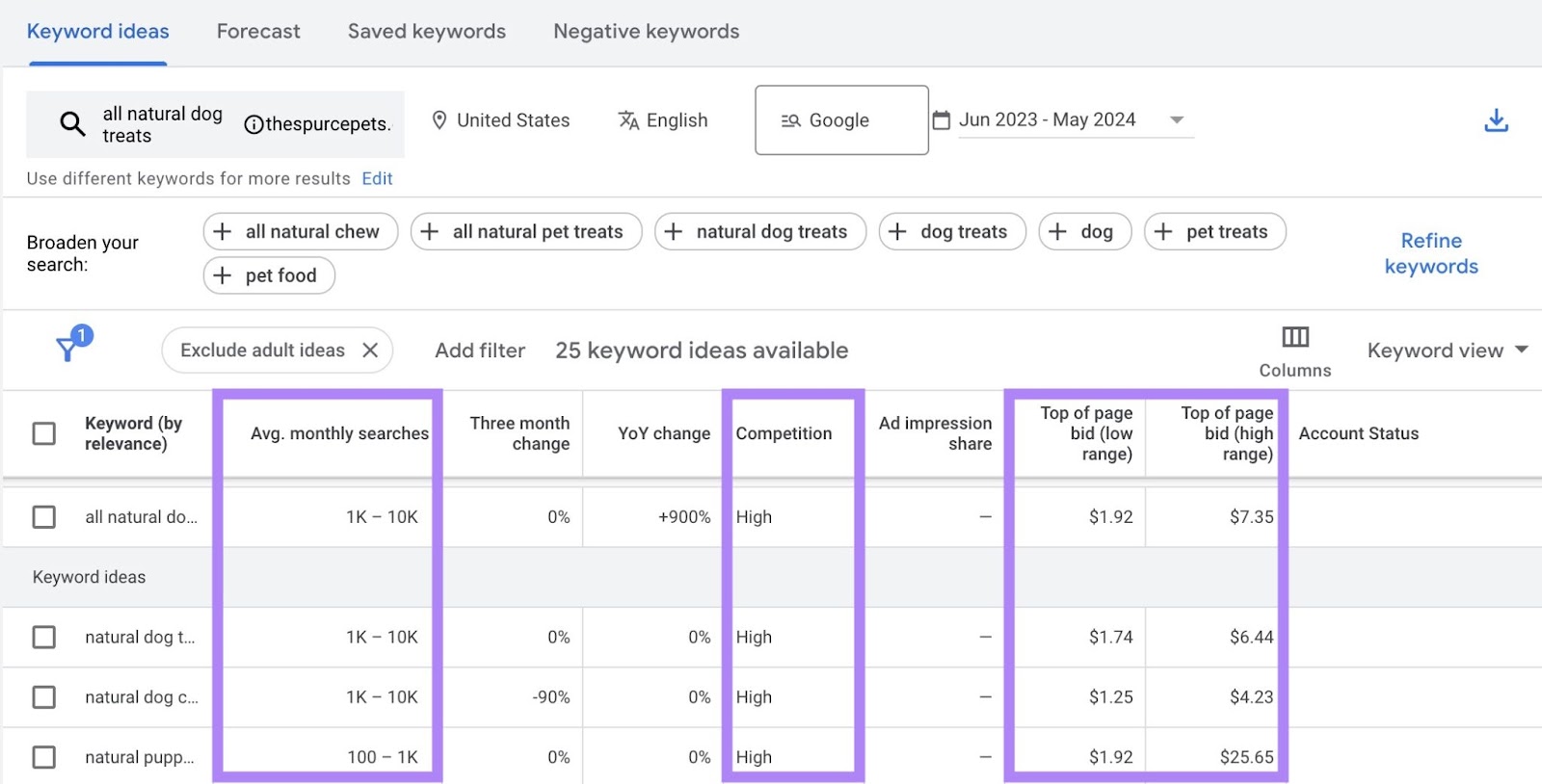
Task: Sort by Avg. monthly searches column header
Action: pyautogui.click(x=338, y=433)
